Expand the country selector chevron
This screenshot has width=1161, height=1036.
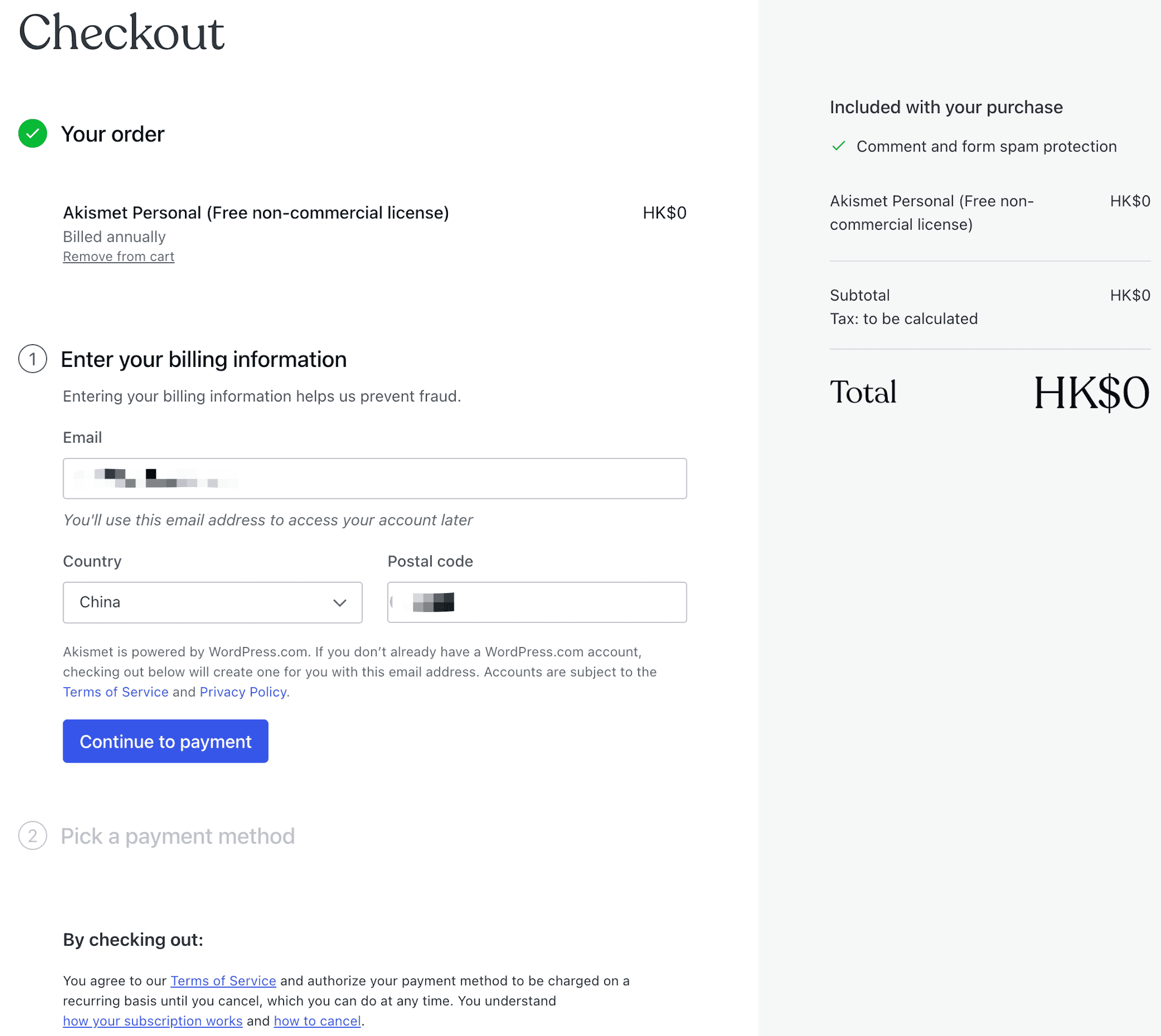click(x=340, y=602)
